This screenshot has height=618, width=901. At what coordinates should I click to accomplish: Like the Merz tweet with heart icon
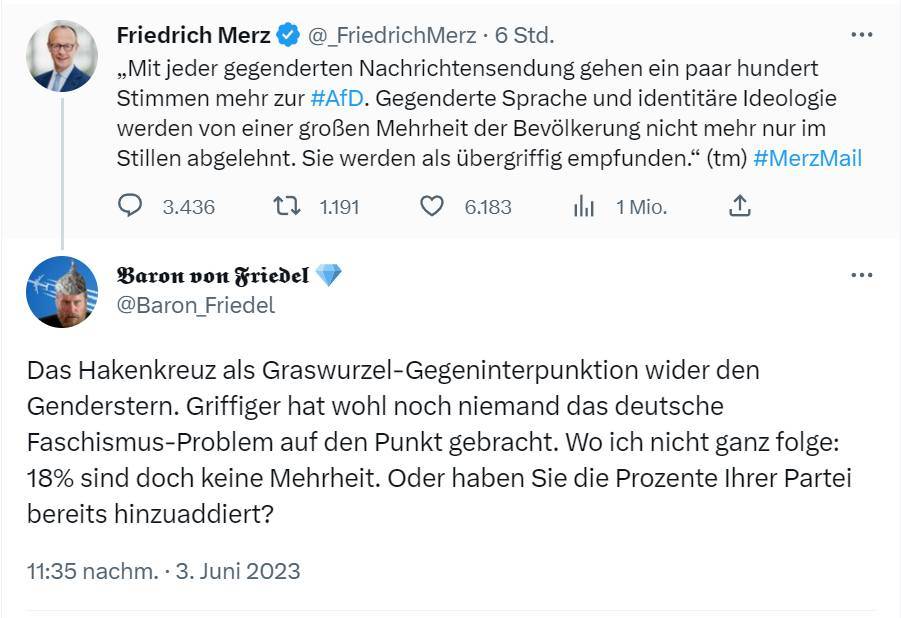[432, 206]
